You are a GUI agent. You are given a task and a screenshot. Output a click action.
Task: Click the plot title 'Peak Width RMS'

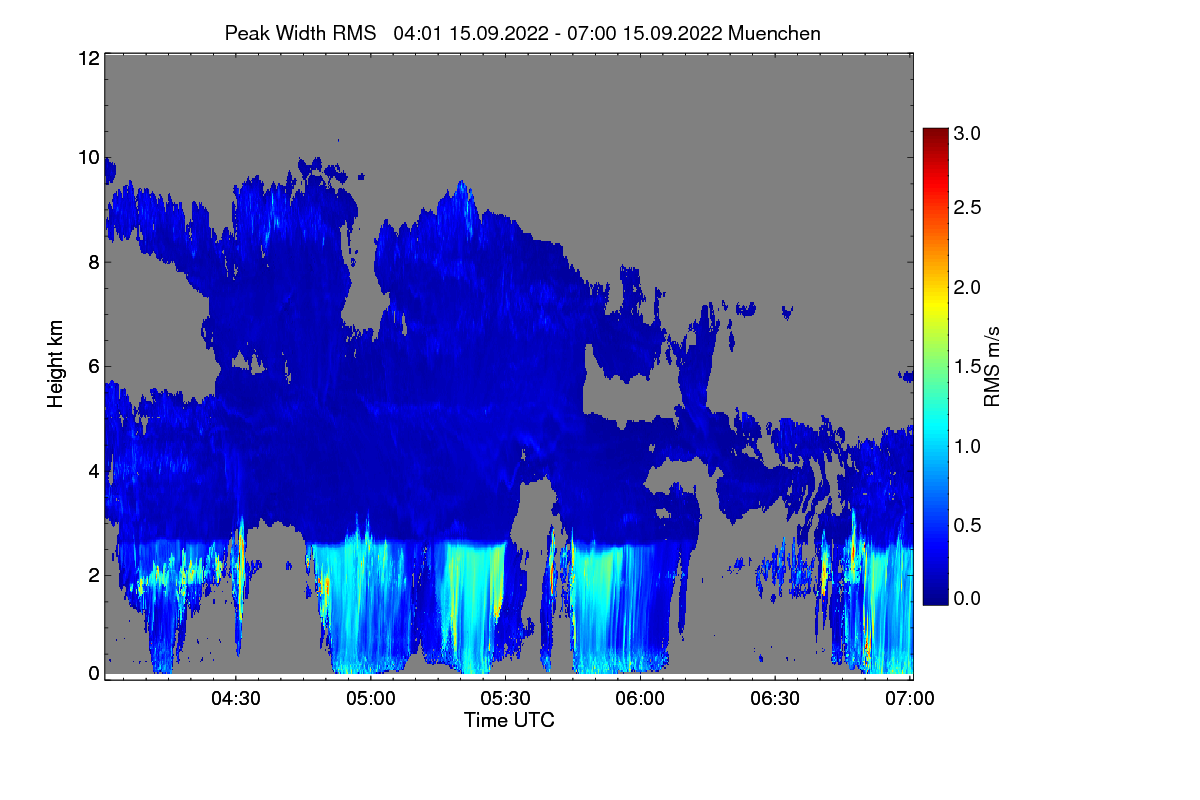(301, 32)
